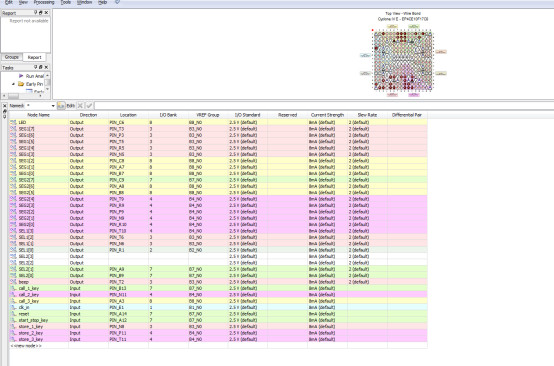Viewport: 554px width, 366px height.
Task: Click the Tasks panel scroll-up arrow
Action: pos(48,75)
